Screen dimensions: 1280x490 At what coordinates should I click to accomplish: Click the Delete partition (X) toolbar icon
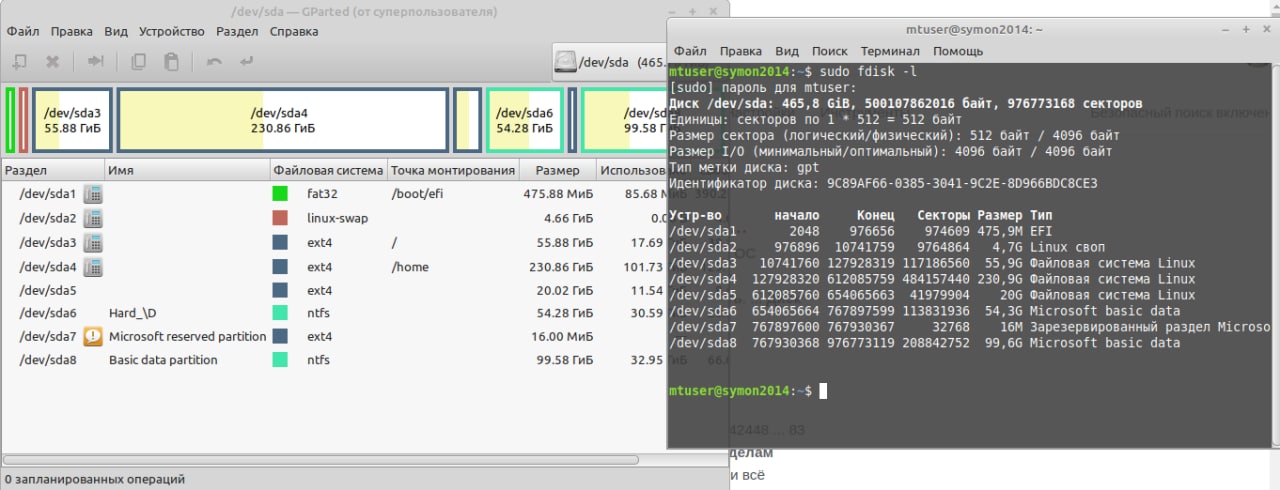[x=53, y=62]
